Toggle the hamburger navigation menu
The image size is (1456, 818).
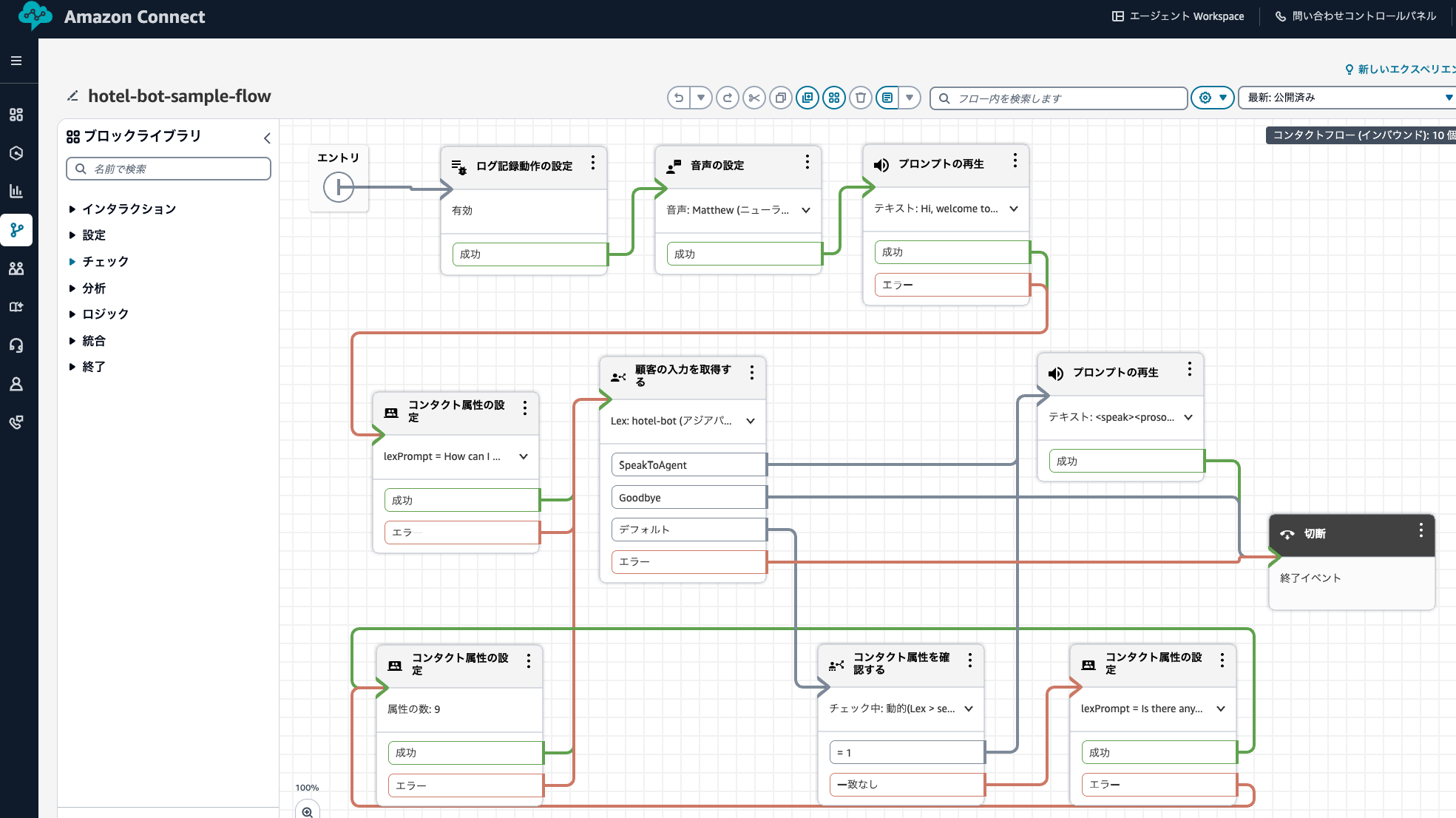click(x=16, y=61)
